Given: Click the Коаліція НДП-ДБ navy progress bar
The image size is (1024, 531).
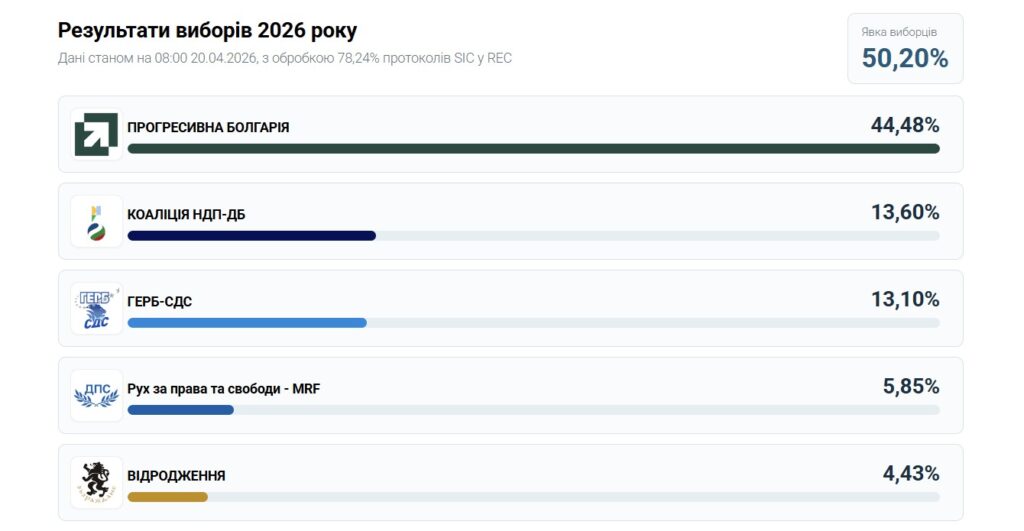Looking at the screenshot, I should pos(251,236).
